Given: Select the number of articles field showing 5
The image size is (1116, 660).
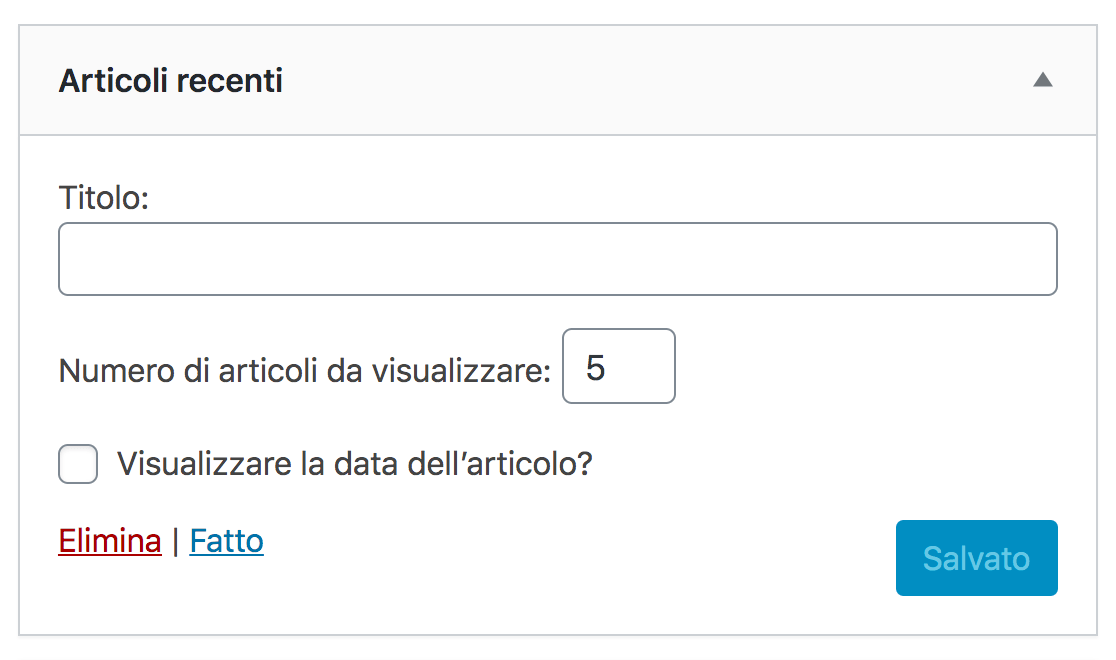Looking at the screenshot, I should click(x=618, y=366).
